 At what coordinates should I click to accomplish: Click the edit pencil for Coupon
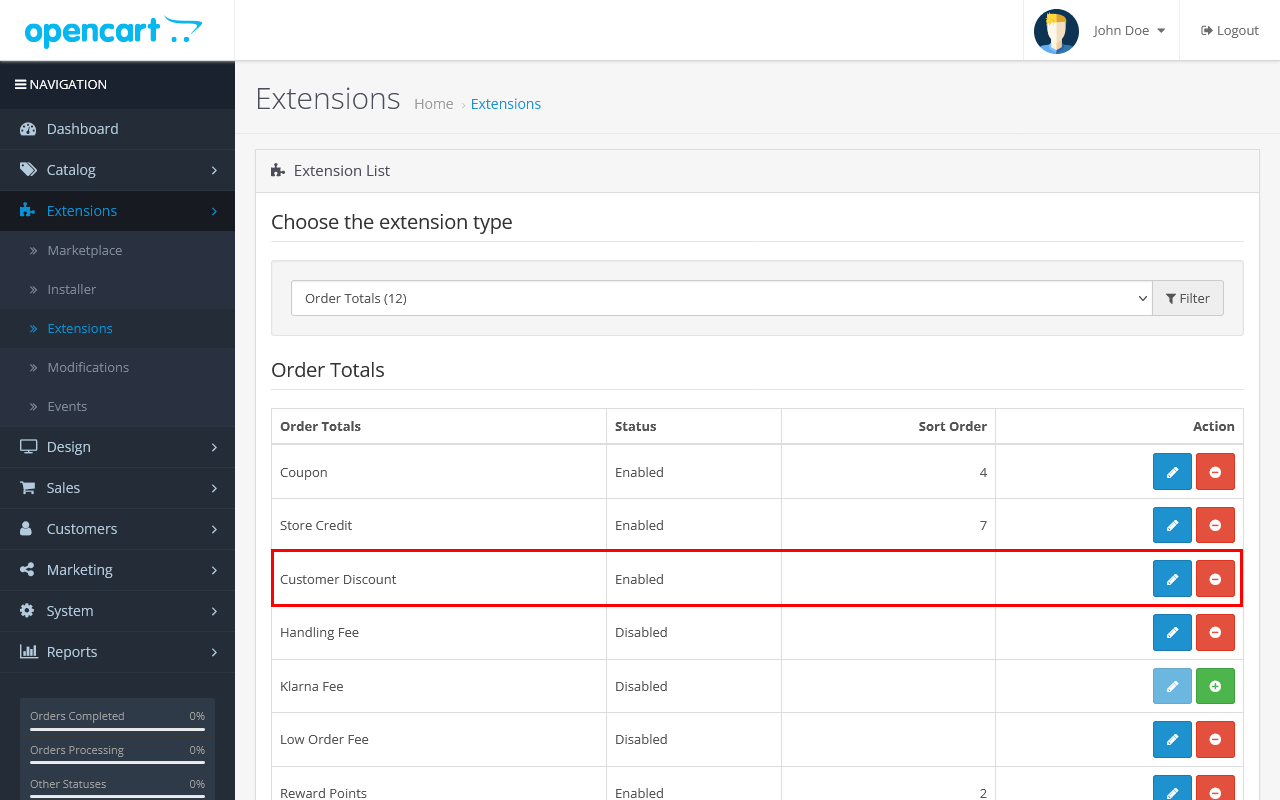coord(1172,472)
